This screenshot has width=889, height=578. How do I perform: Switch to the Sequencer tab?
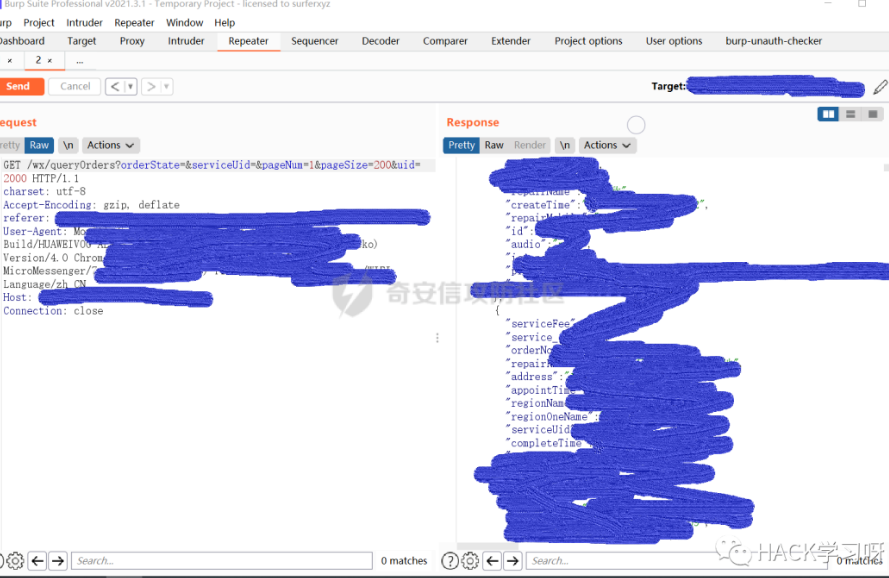(x=315, y=41)
